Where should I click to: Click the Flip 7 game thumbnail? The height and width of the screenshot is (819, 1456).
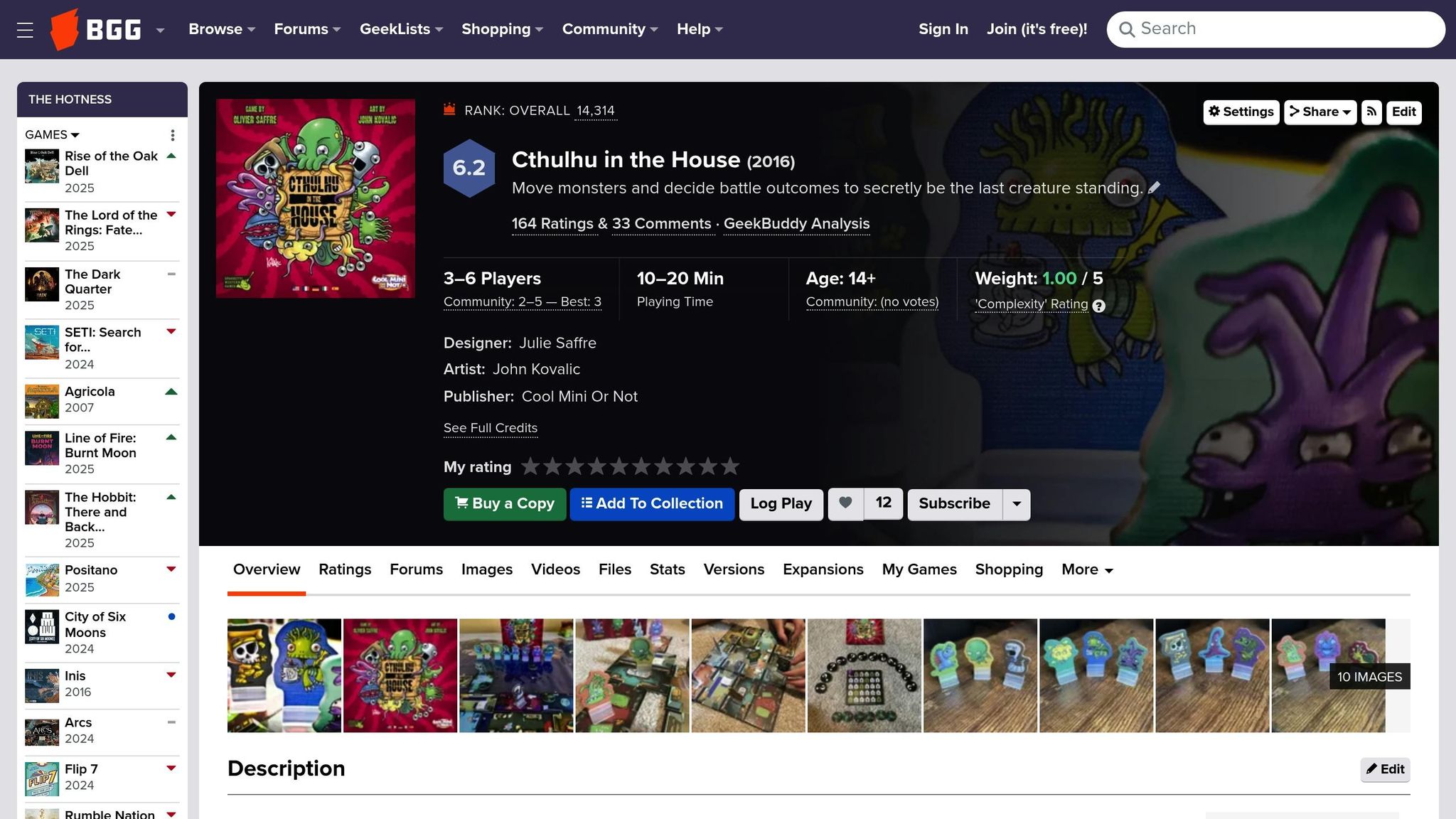[42, 779]
